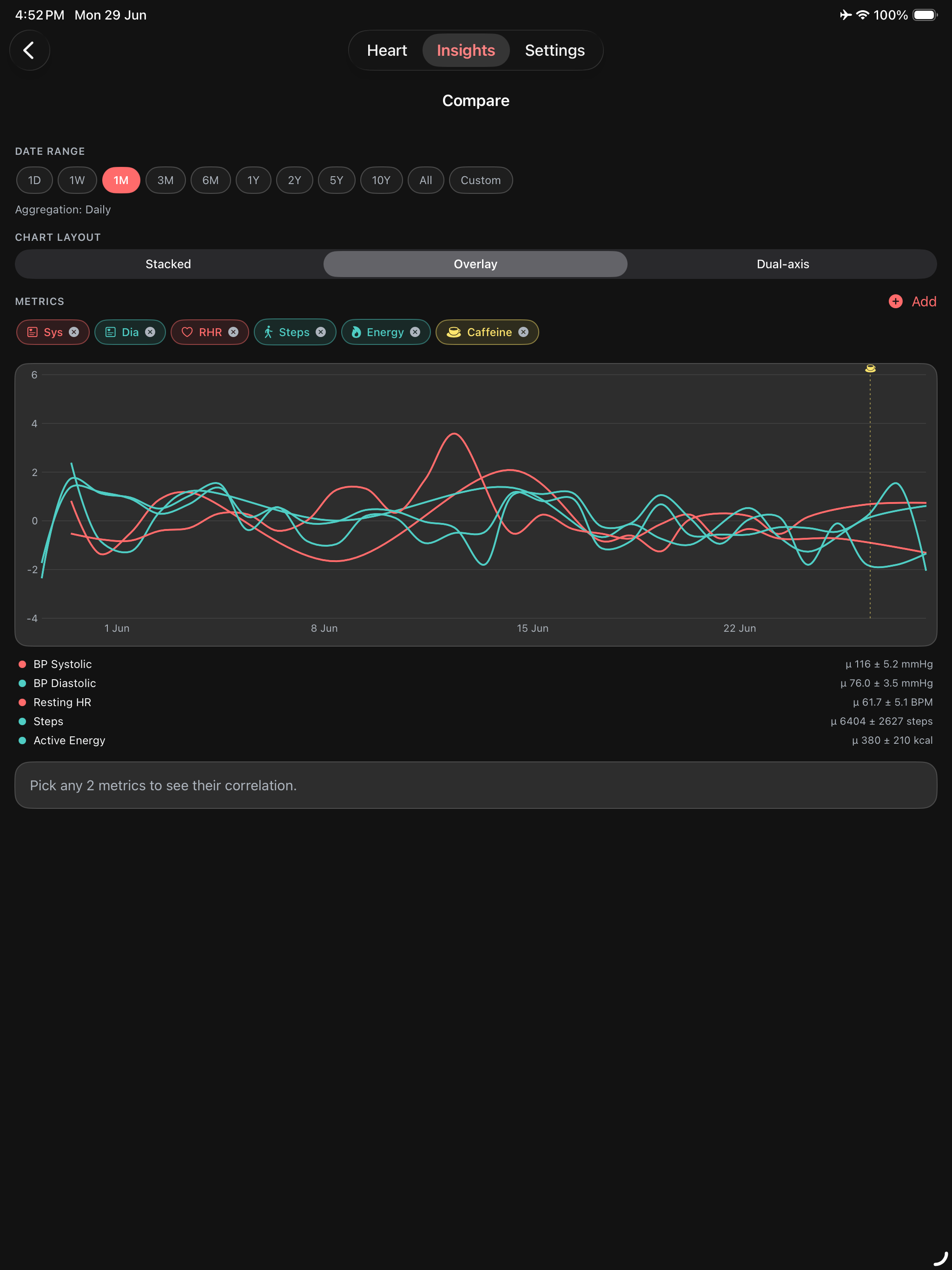Tap the caffeine cup marker above chart
Screen dimensions: 952x1270
pos(870,369)
